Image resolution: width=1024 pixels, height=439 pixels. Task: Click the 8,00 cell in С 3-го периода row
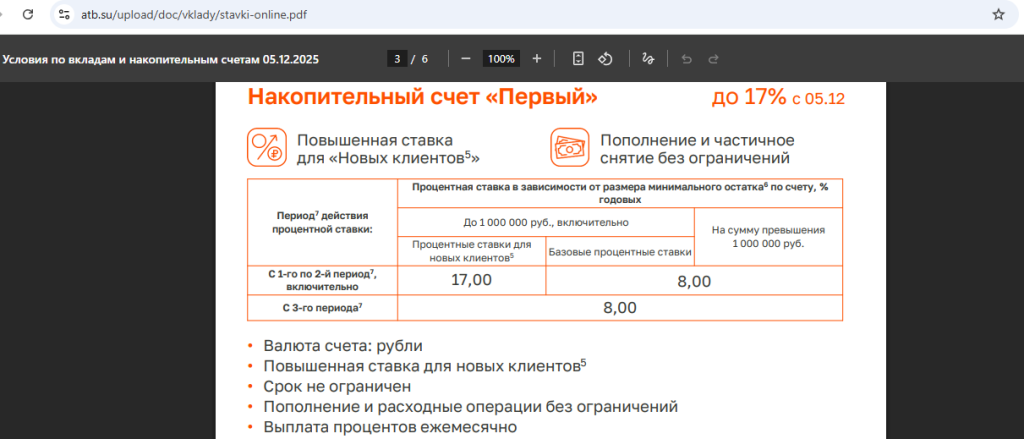tap(620, 308)
